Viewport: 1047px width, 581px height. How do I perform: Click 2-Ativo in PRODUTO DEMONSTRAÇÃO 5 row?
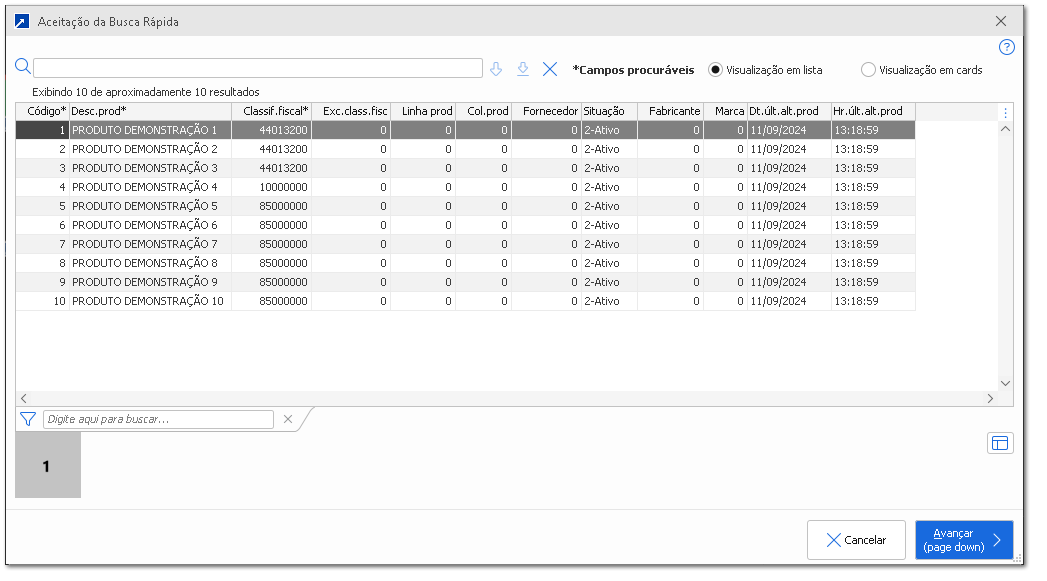[610, 206]
